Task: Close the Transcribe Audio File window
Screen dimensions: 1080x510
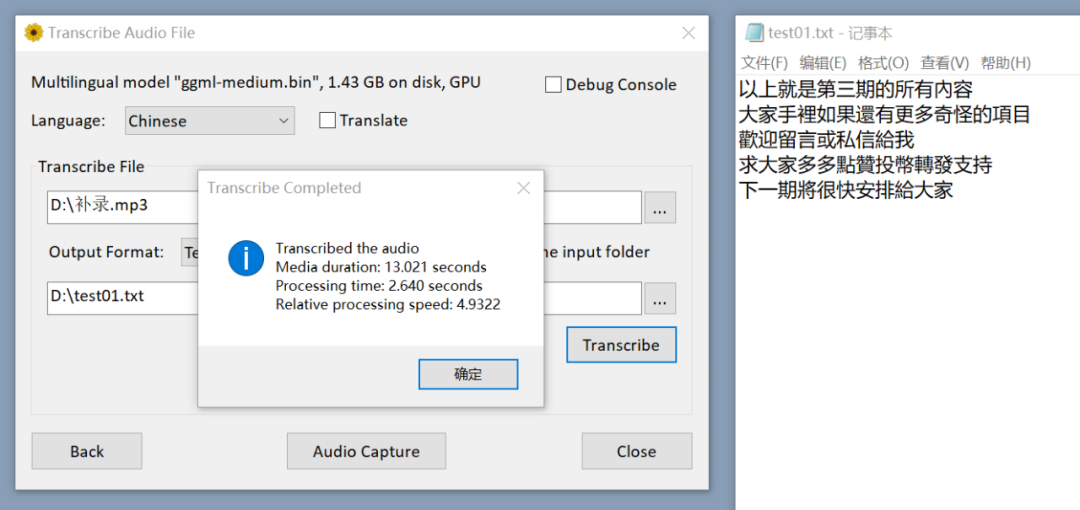Action: point(688,33)
